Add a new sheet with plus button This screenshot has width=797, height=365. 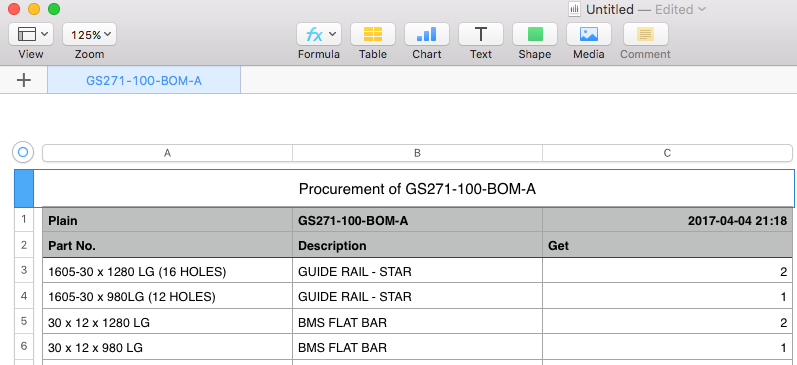(x=24, y=80)
